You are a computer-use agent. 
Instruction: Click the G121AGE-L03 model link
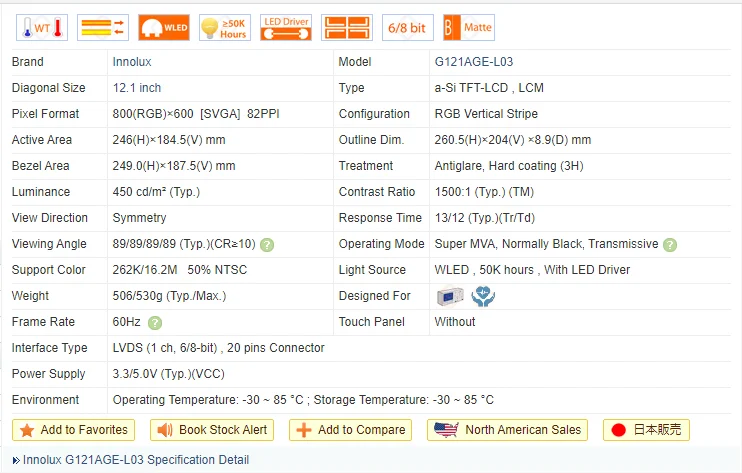click(474, 62)
